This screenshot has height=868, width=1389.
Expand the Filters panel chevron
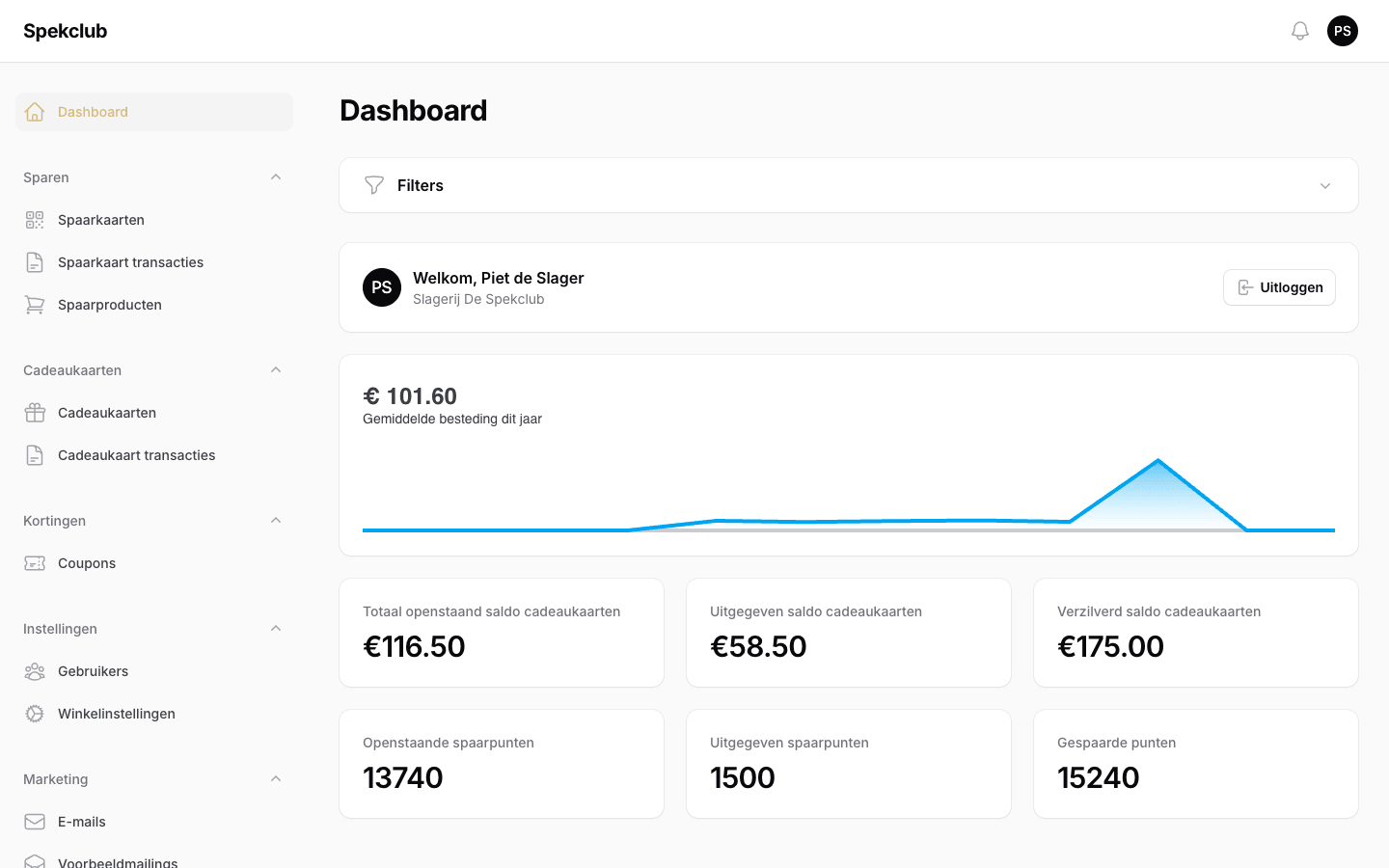[x=1325, y=186]
